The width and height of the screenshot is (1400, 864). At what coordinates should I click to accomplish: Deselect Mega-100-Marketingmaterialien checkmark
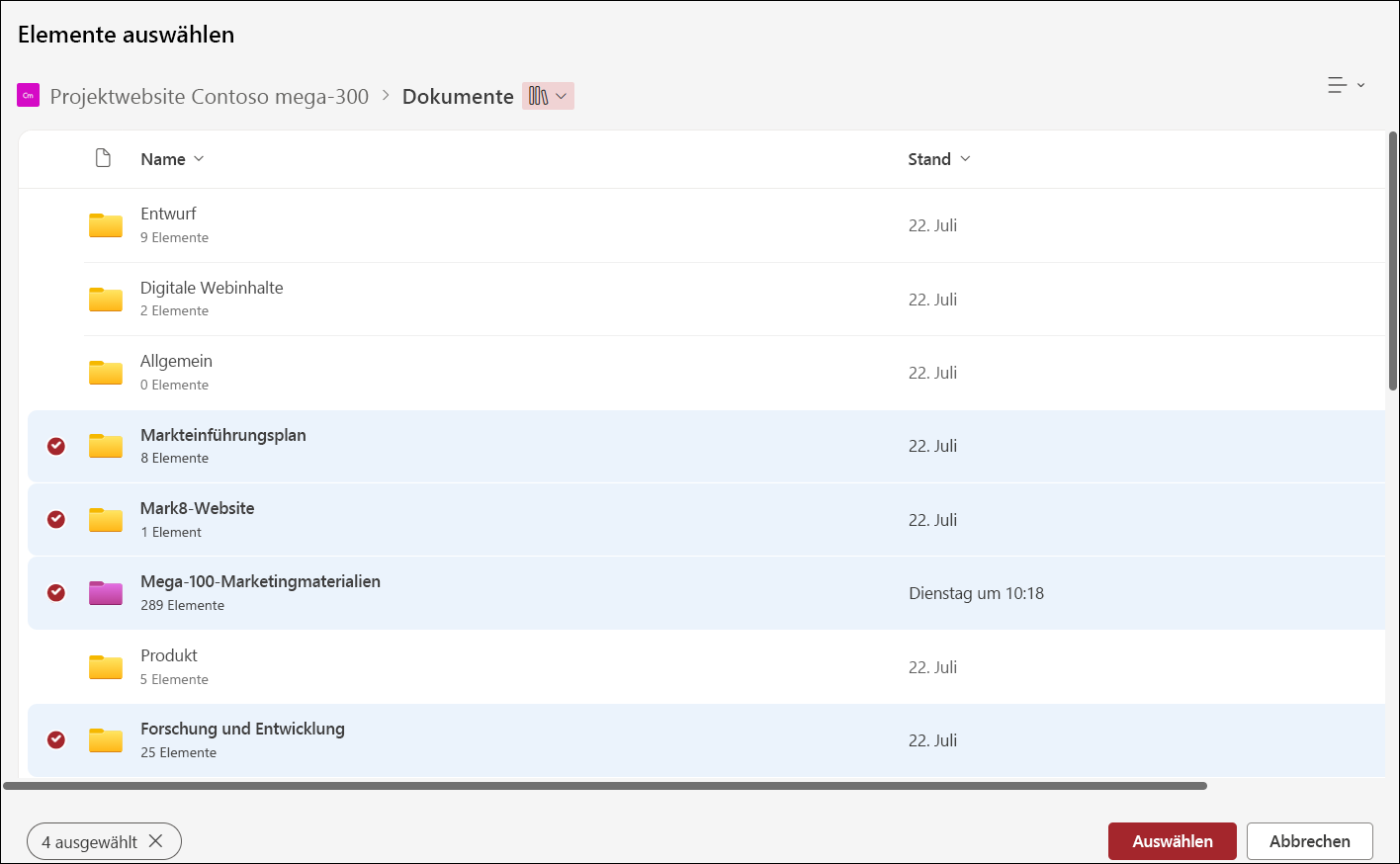click(56, 592)
